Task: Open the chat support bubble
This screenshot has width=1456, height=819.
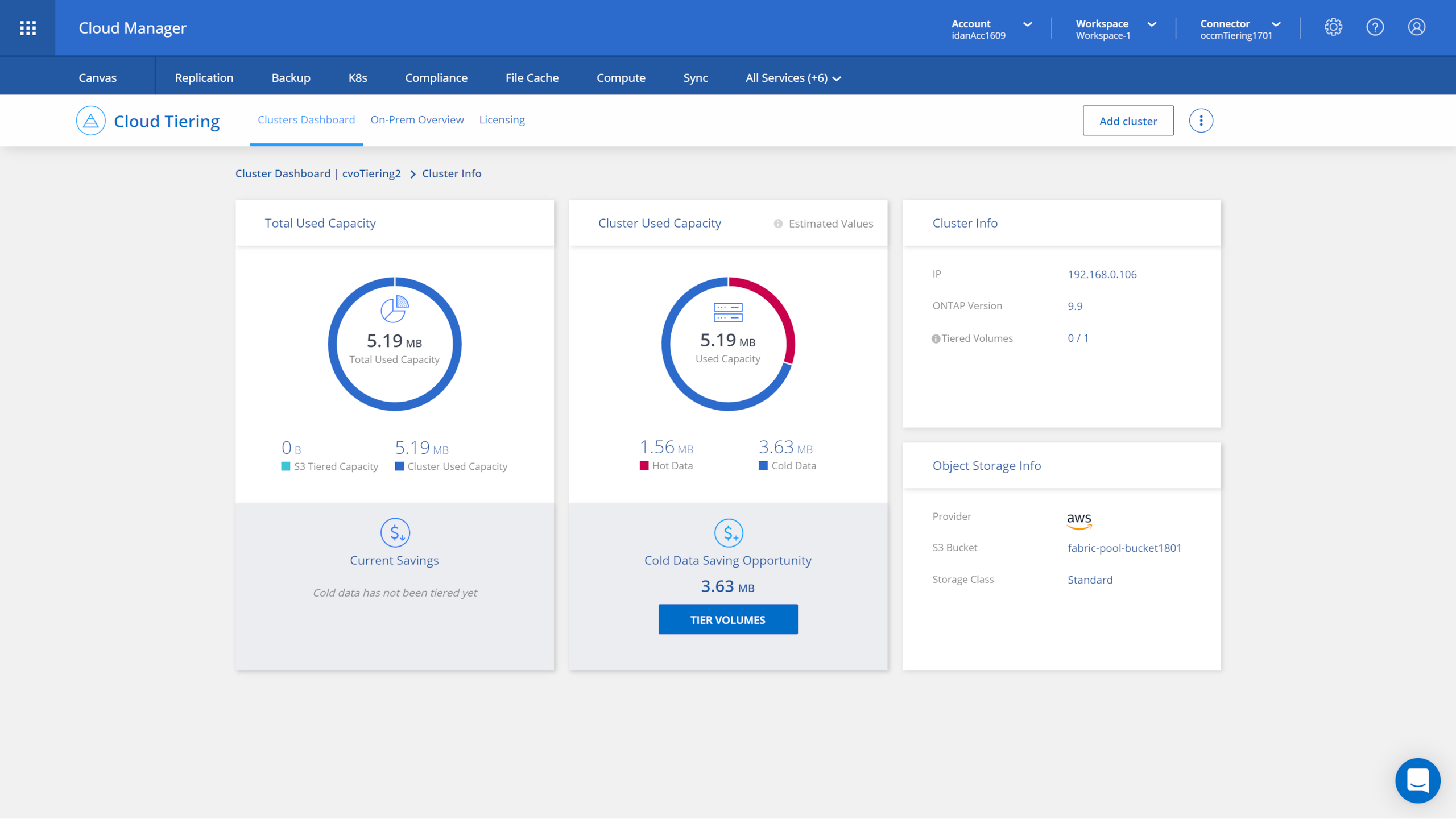Action: [1417, 780]
